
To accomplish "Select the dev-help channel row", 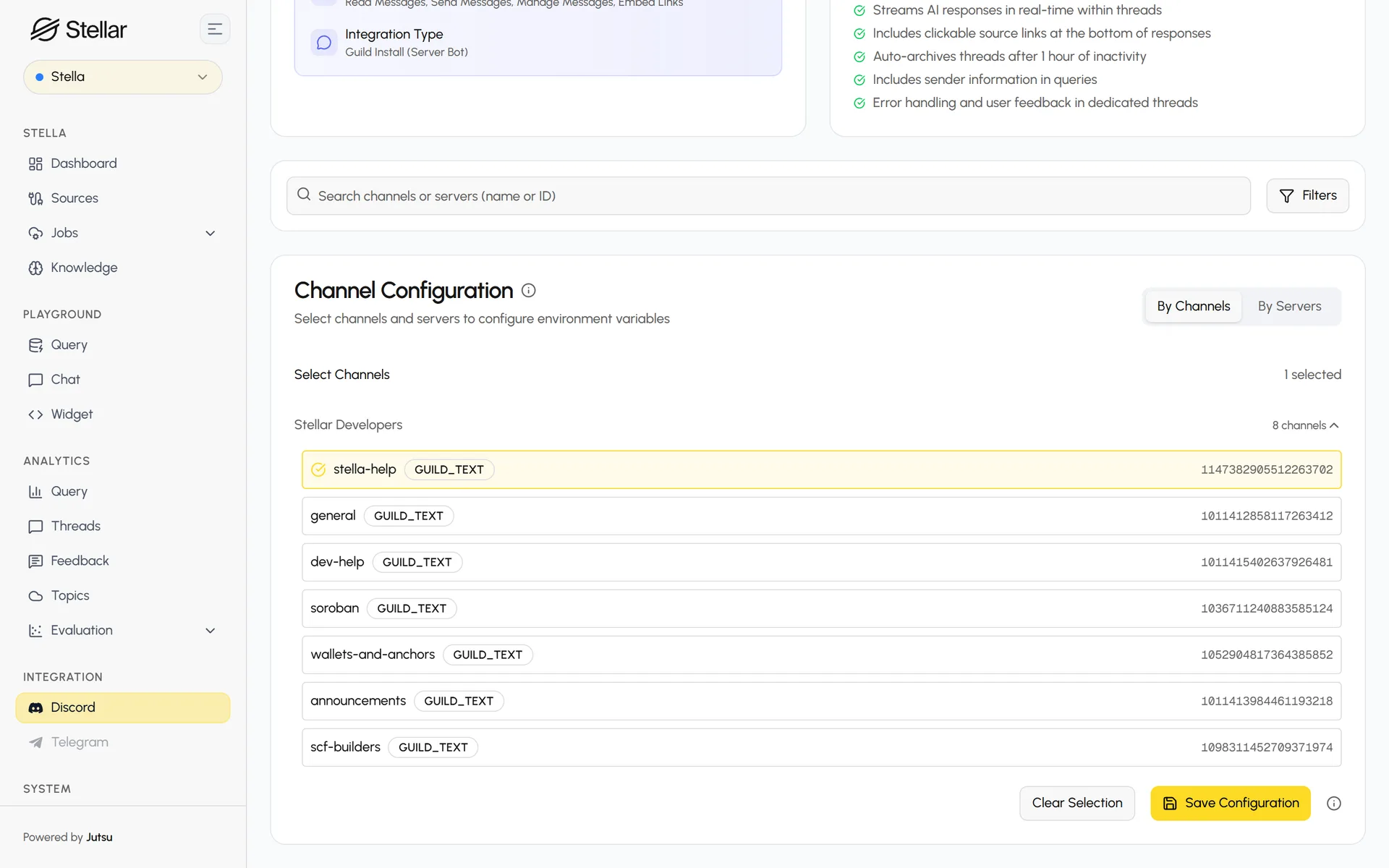I will (x=821, y=562).
